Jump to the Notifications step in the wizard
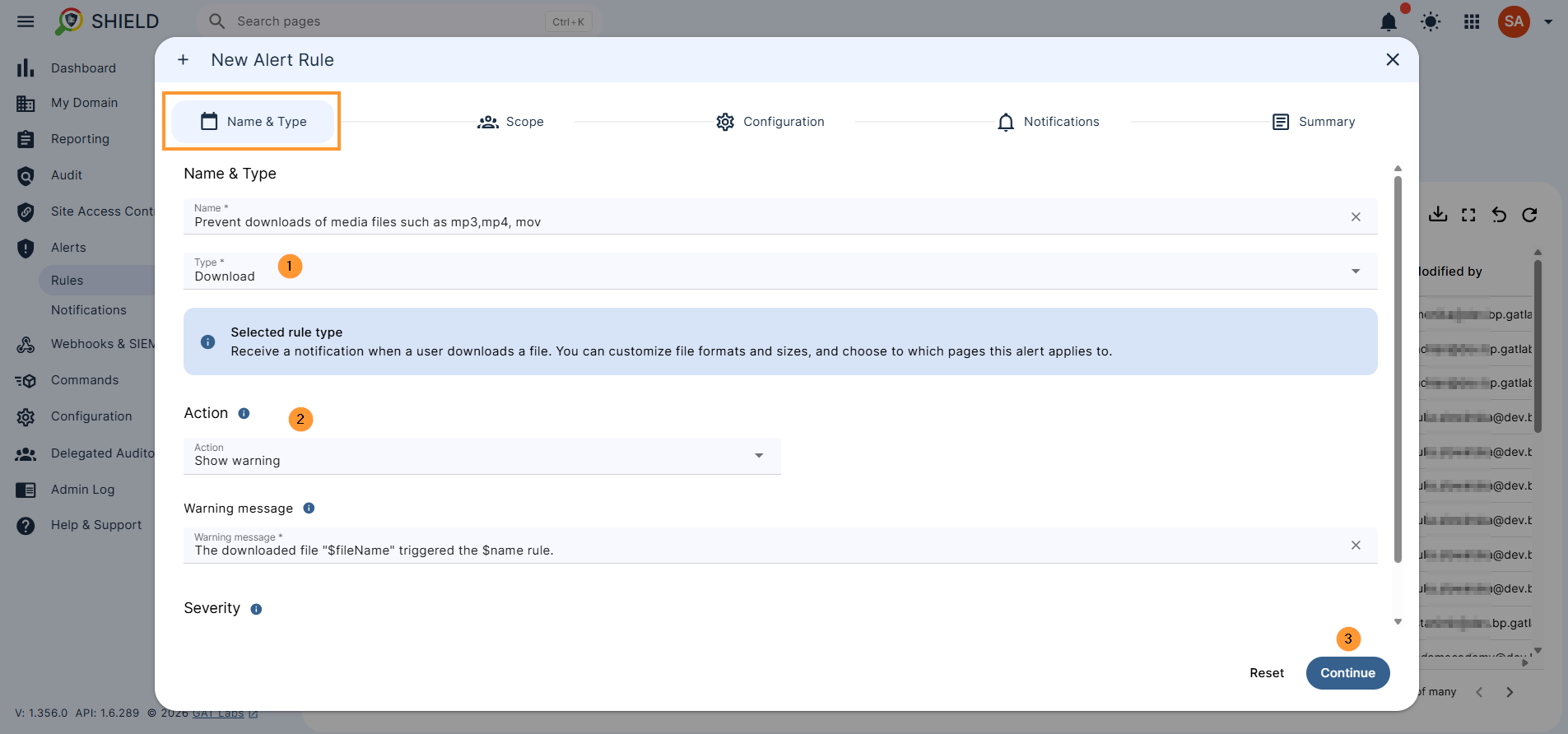 click(x=1048, y=122)
